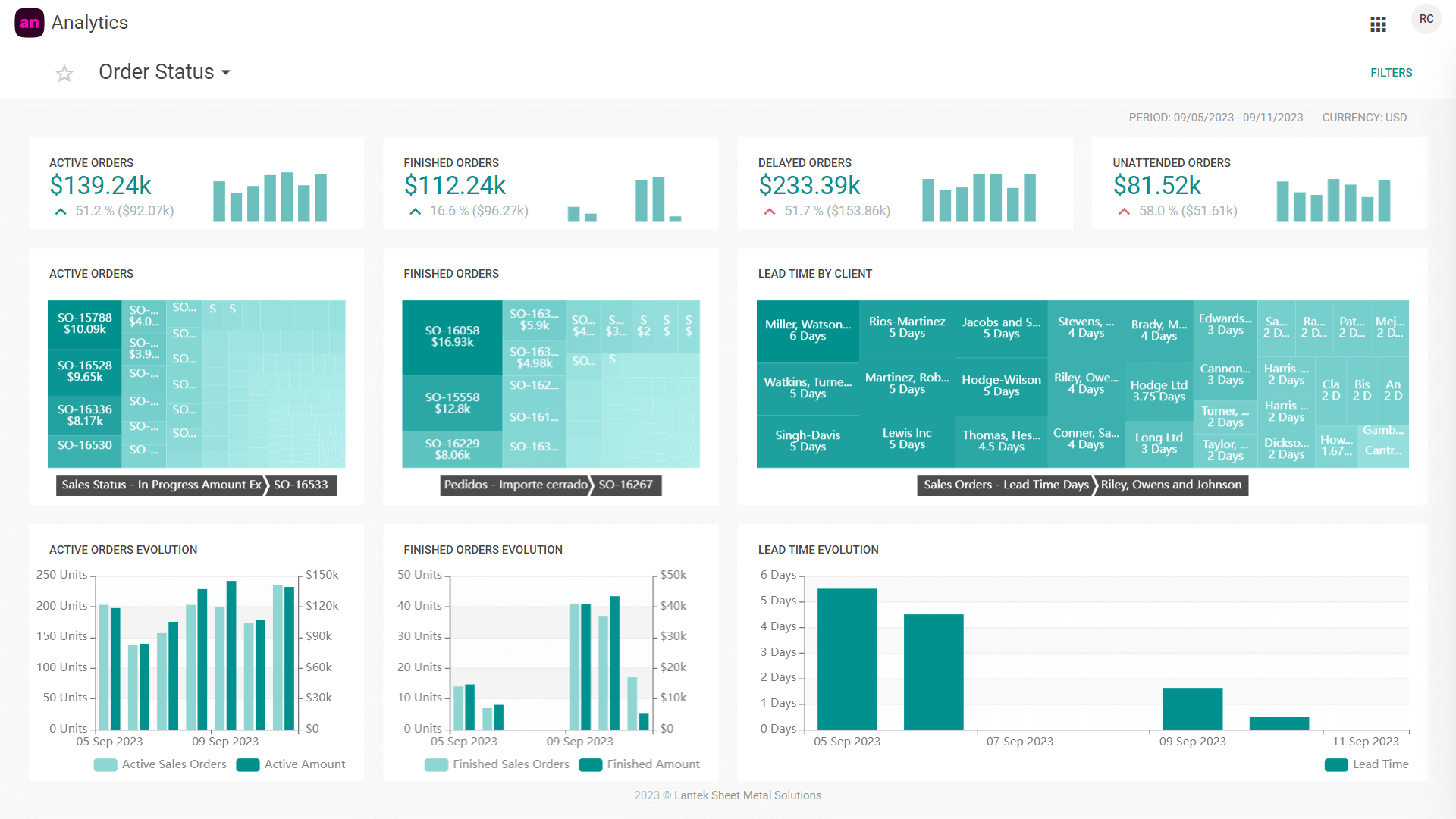Select SO-15788 tile in Active Orders treemap

[84, 324]
